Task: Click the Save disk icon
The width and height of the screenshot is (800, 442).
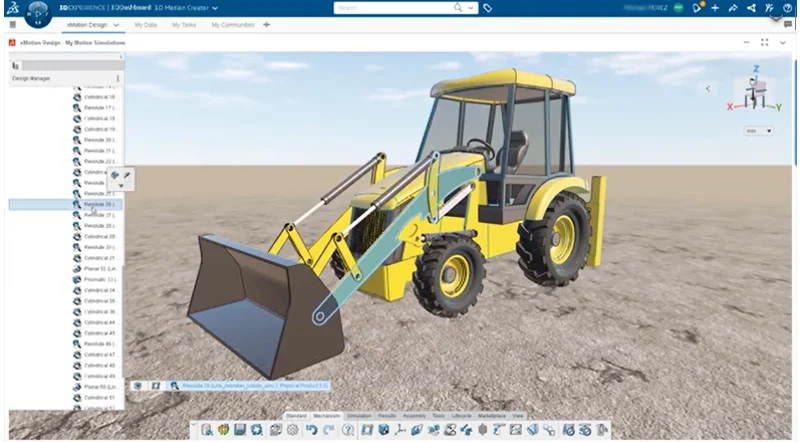Action: pyautogui.click(x=240, y=430)
